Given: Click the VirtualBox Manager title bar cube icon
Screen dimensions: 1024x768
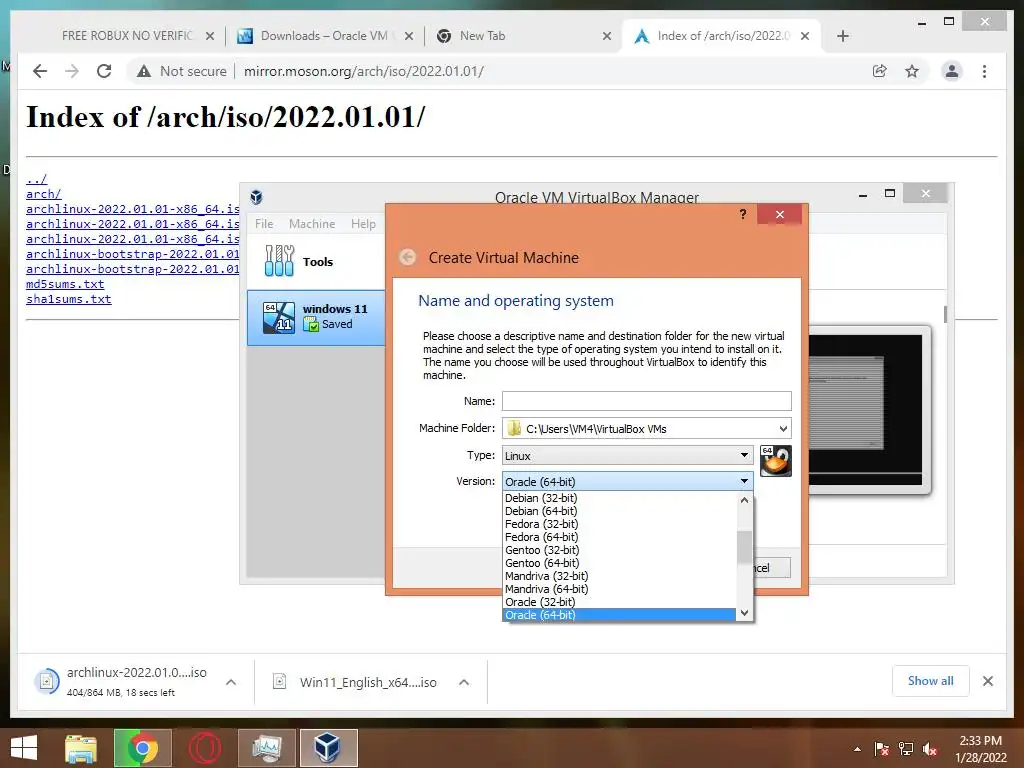Looking at the screenshot, I should coord(256,197).
